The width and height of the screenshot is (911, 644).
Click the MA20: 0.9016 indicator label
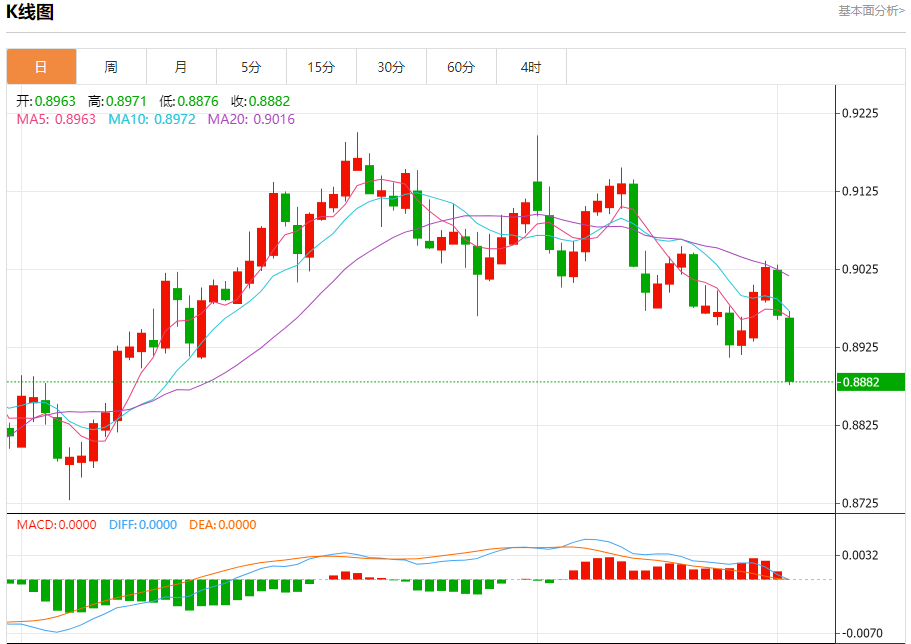click(251, 119)
